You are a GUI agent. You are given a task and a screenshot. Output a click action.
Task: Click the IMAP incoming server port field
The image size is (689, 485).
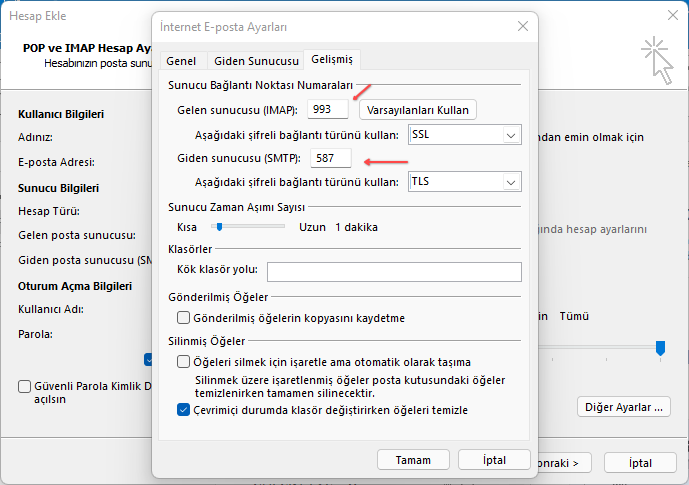point(315,109)
